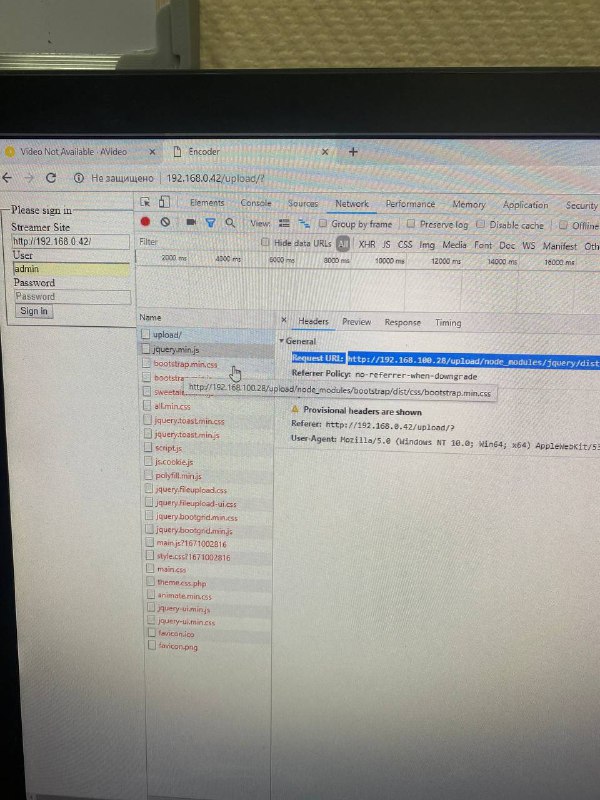The image size is (600, 800).
Task: Click the Sign in button
Action: 34,311
